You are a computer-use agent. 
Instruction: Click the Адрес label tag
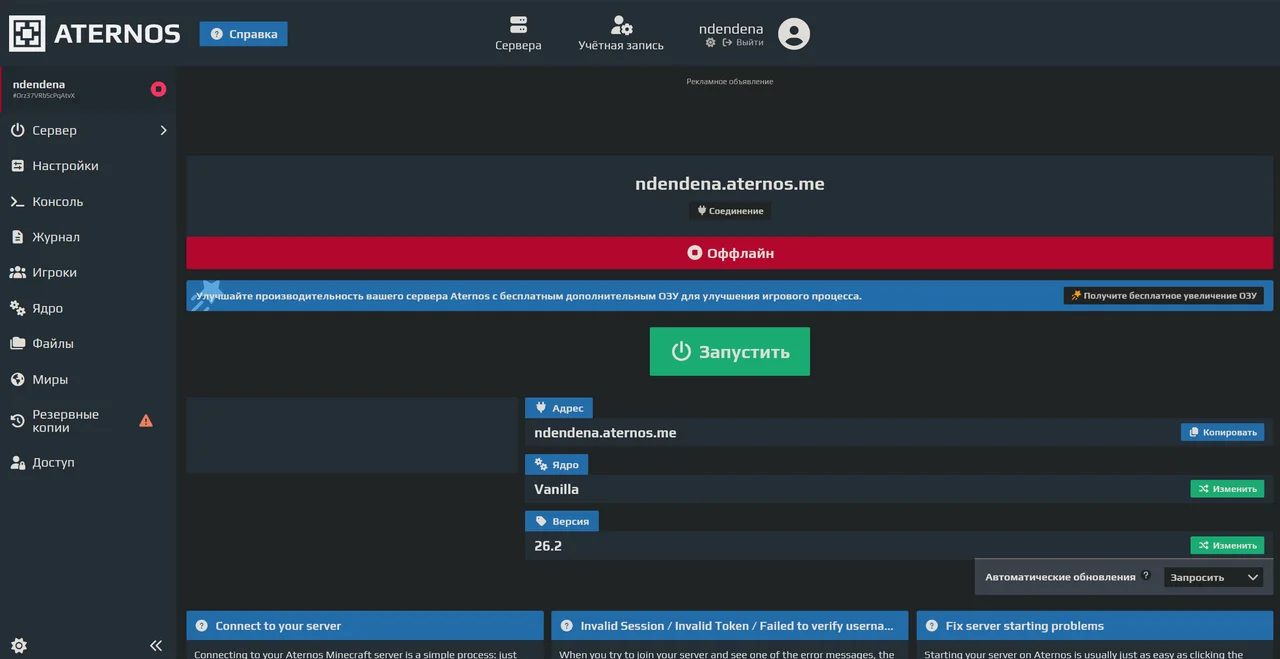(559, 408)
